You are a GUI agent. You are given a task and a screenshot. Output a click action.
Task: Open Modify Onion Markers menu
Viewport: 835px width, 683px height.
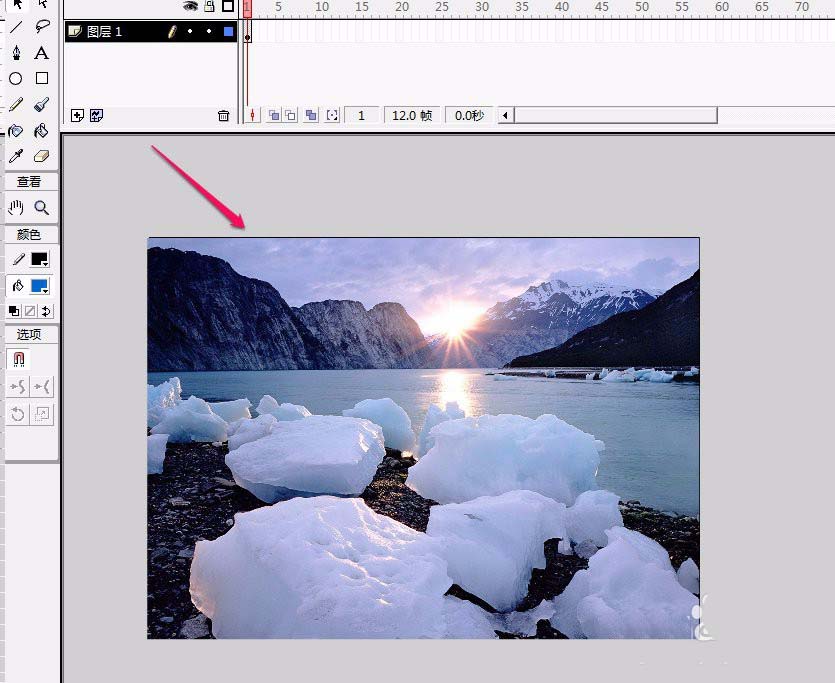[x=332, y=115]
